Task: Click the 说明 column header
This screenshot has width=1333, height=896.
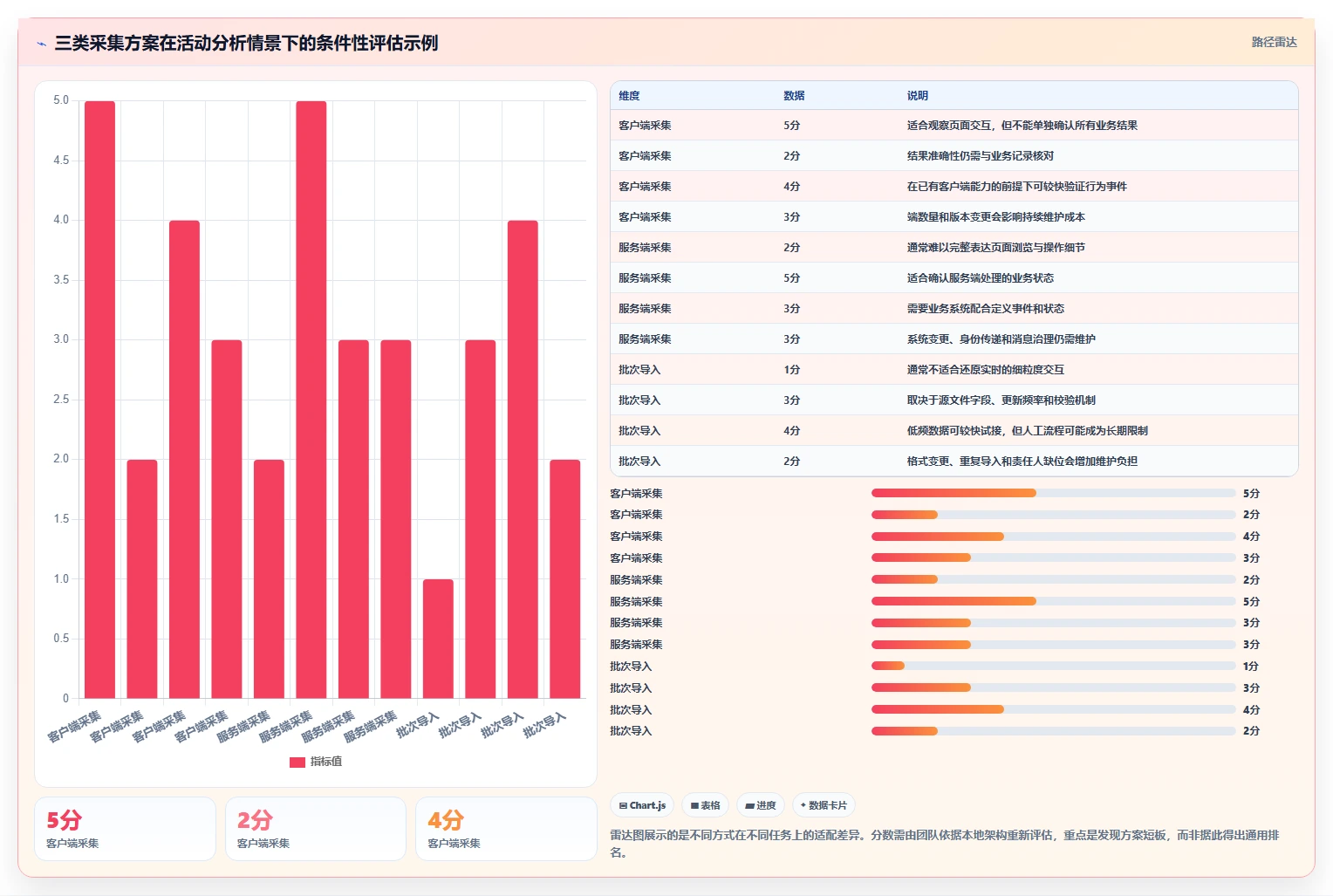Action: pyautogui.click(x=917, y=96)
